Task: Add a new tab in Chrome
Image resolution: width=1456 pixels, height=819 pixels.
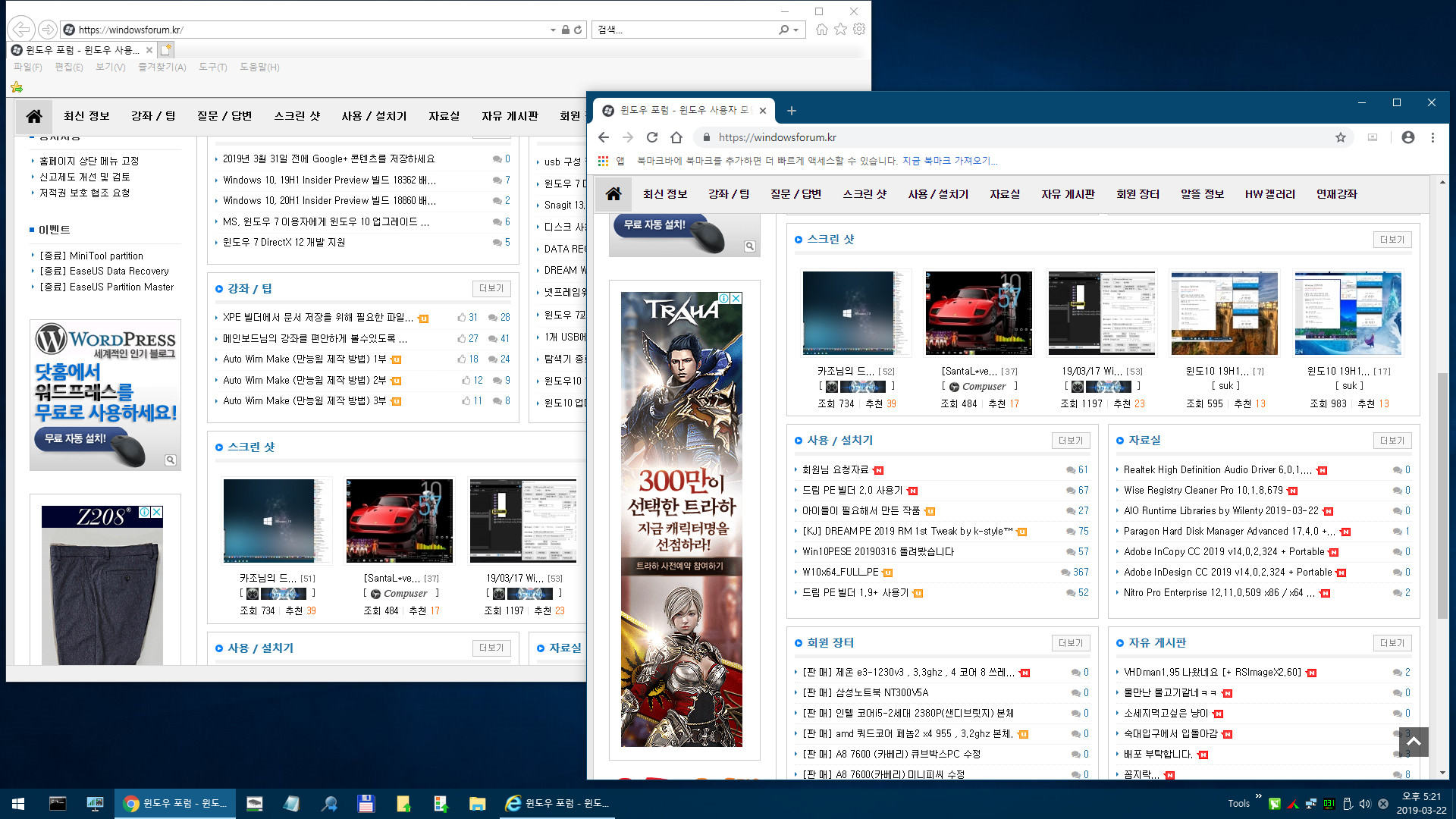Action: point(792,111)
